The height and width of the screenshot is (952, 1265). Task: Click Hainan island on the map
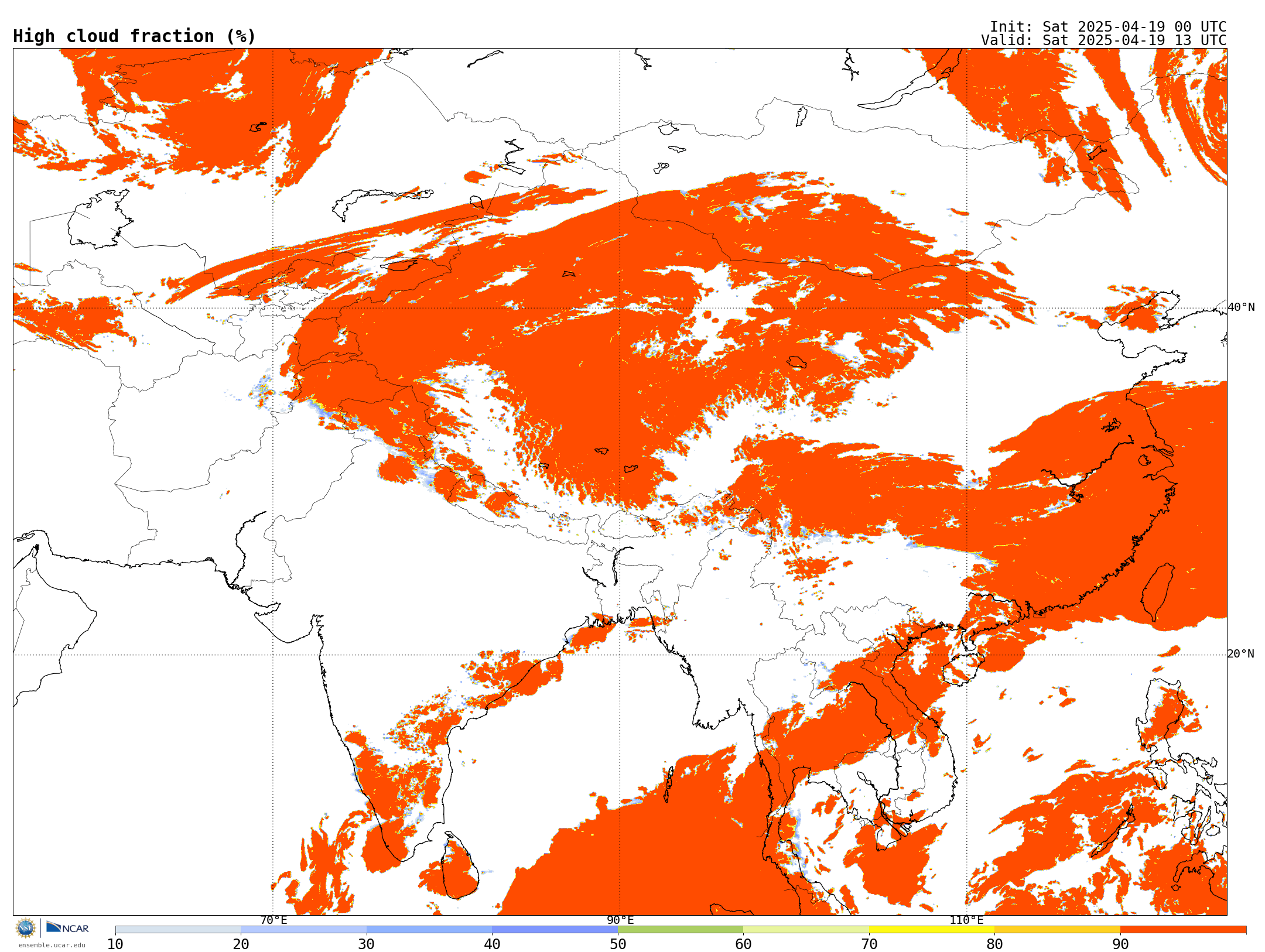[964, 669]
